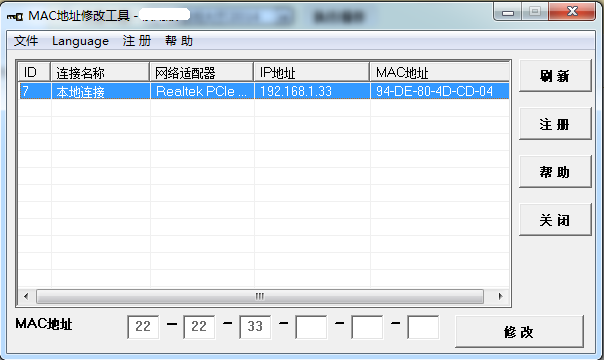Click the Realtek PCIe adapter cell
604x360 pixels.
point(202,91)
